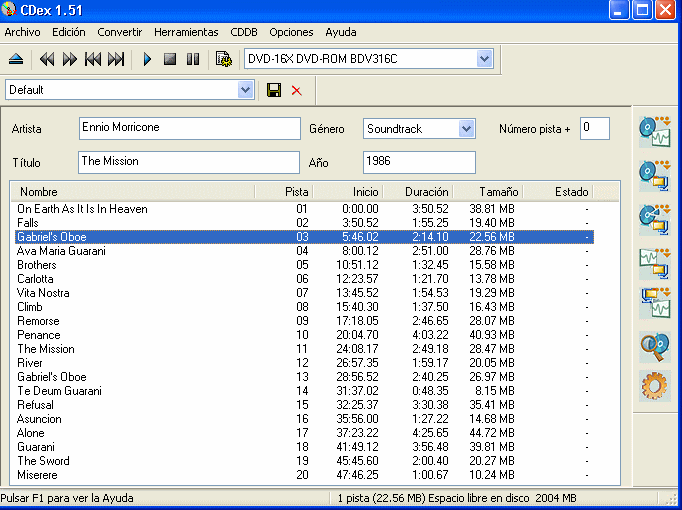This screenshot has height=510, width=682.
Task: Open the Default profile dropdown
Action: [x=246, y=90]
